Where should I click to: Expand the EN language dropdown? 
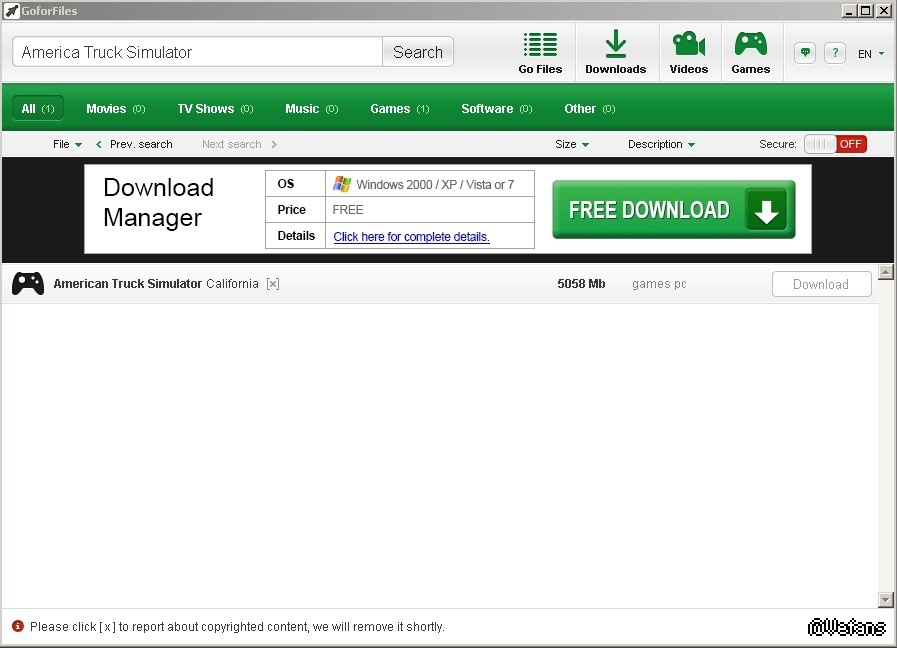click(871, 54)
